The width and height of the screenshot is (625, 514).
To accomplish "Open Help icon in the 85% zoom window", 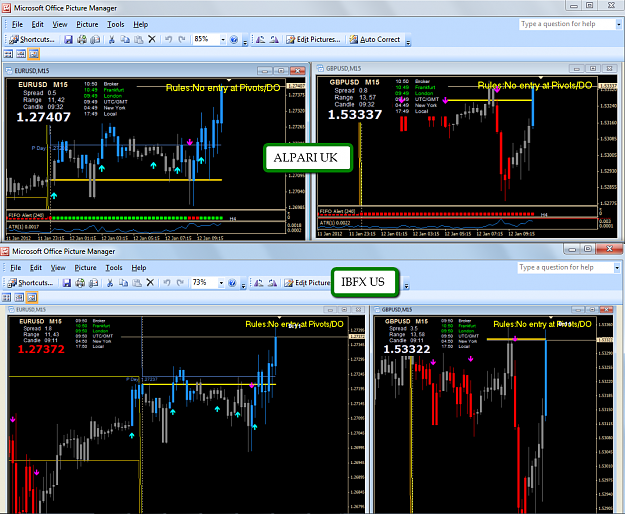I will pyautogui.click(x=234, y=39).
